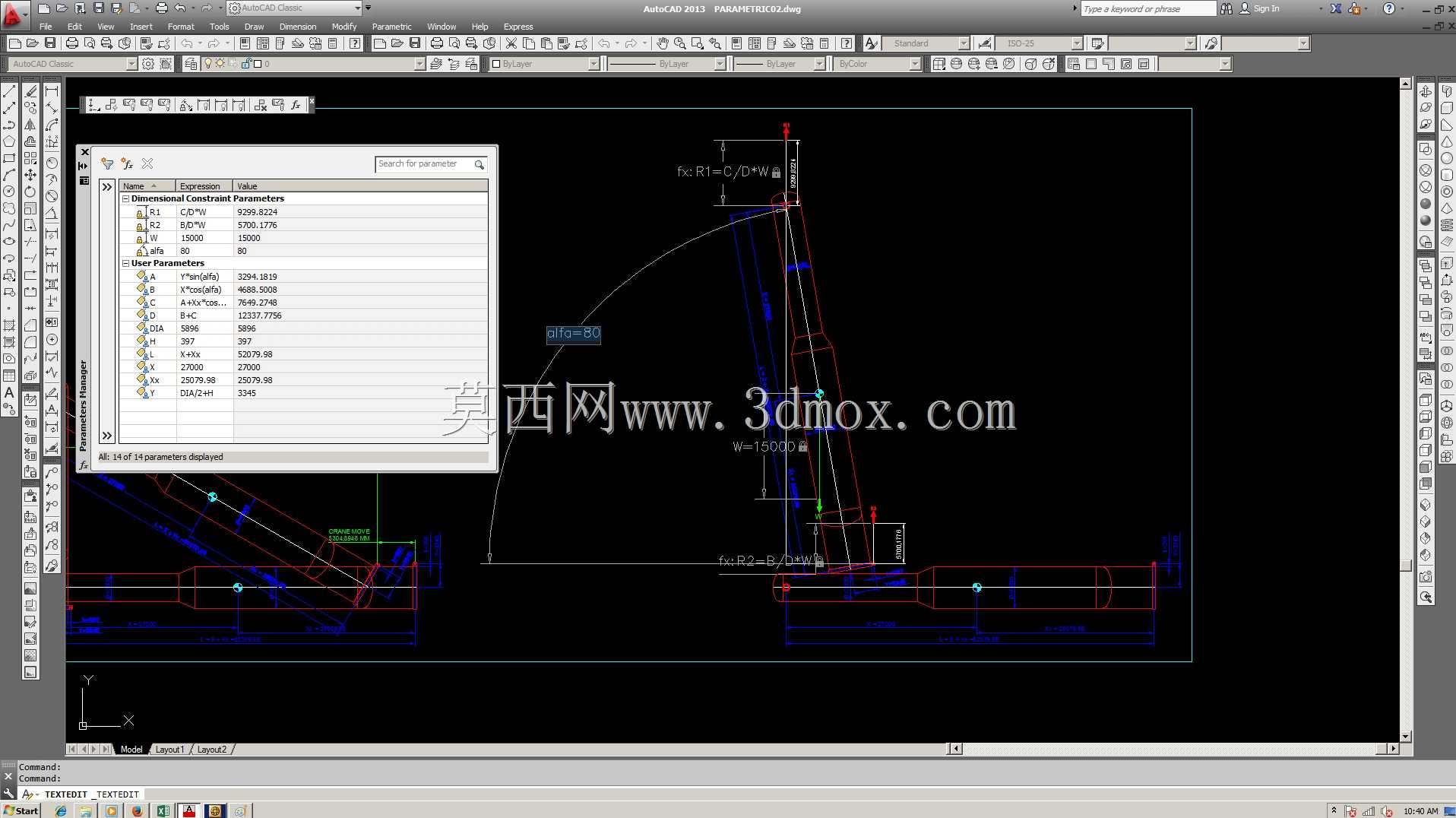Toggle auto-hide on Parameters Manager palette
The width and height of the screenshot is (1456, 818).
click(x=84, y=165)
